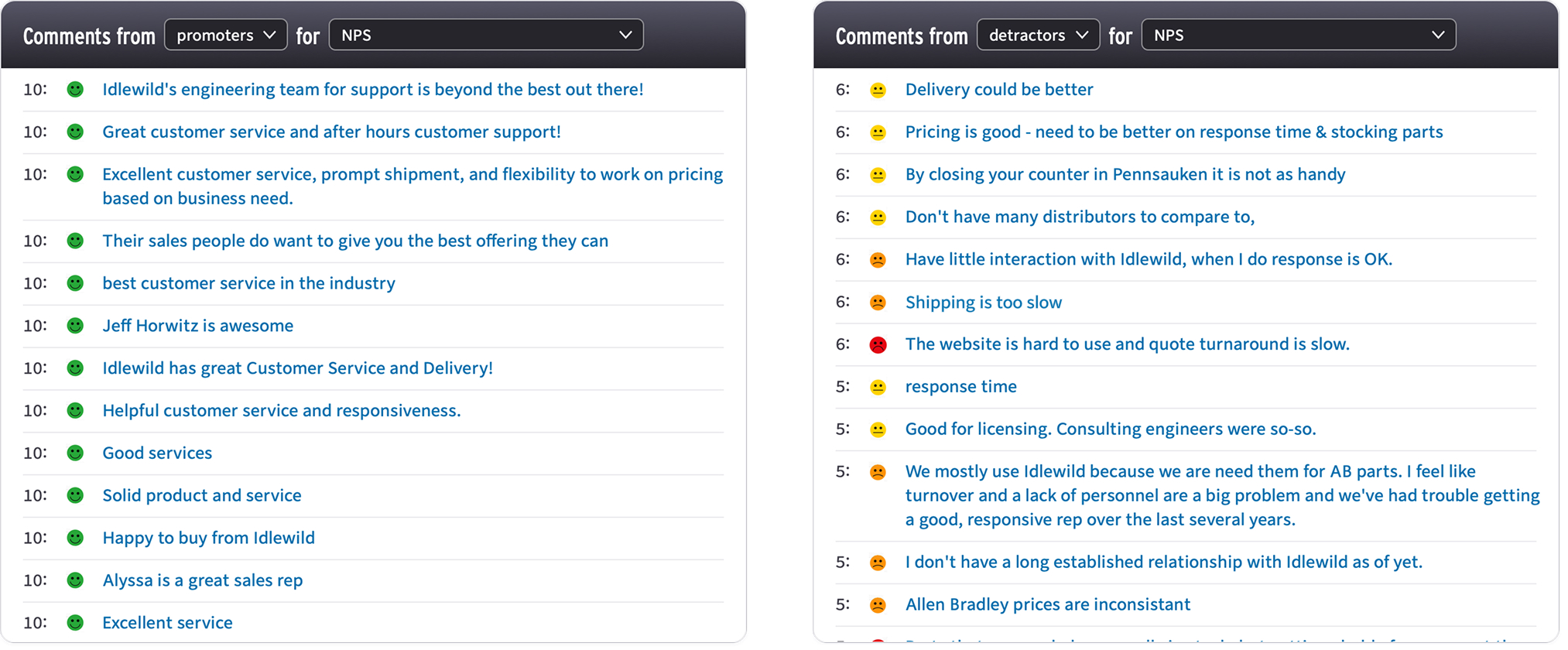Expand the NPS dropdown in promoters panel
This screenshot has height=650, width=1568.
[x=486, y=35]
